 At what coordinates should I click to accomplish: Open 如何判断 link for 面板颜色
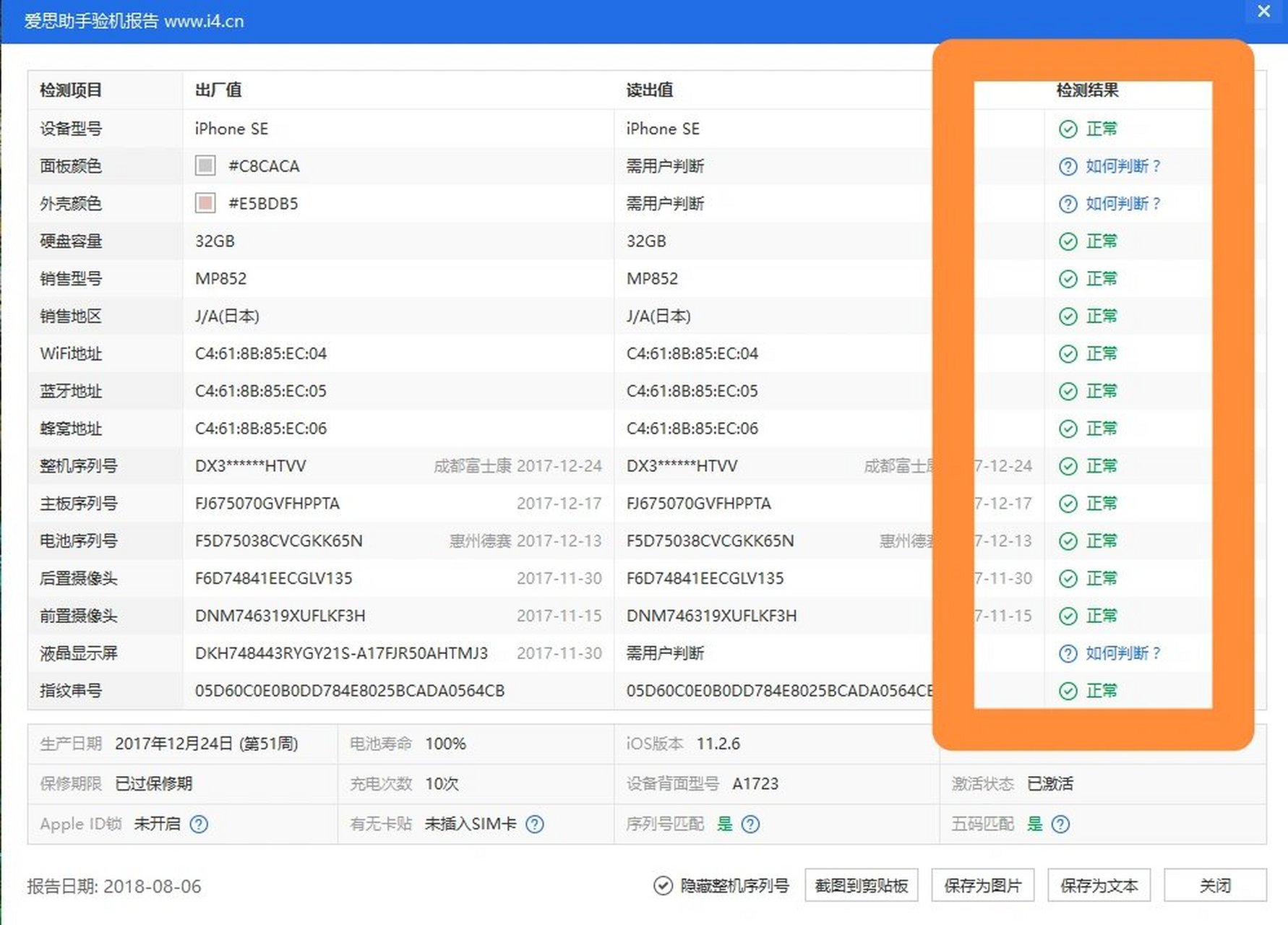[x=1122, y=167]
